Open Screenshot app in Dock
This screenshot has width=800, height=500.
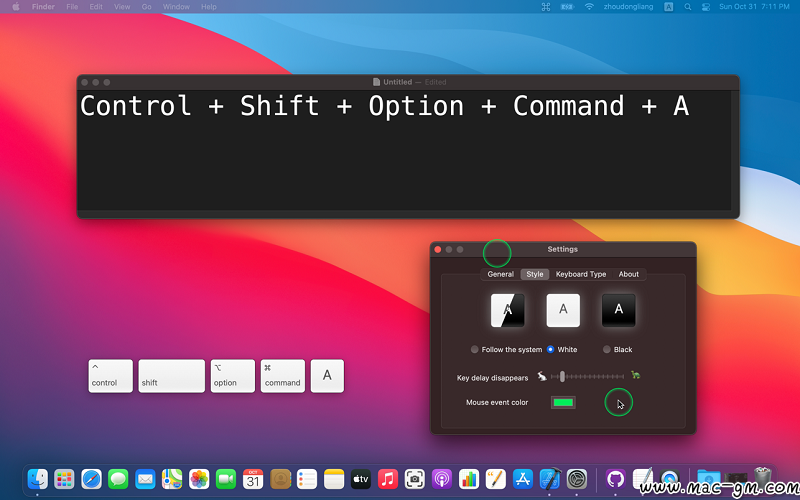(415, 479)
